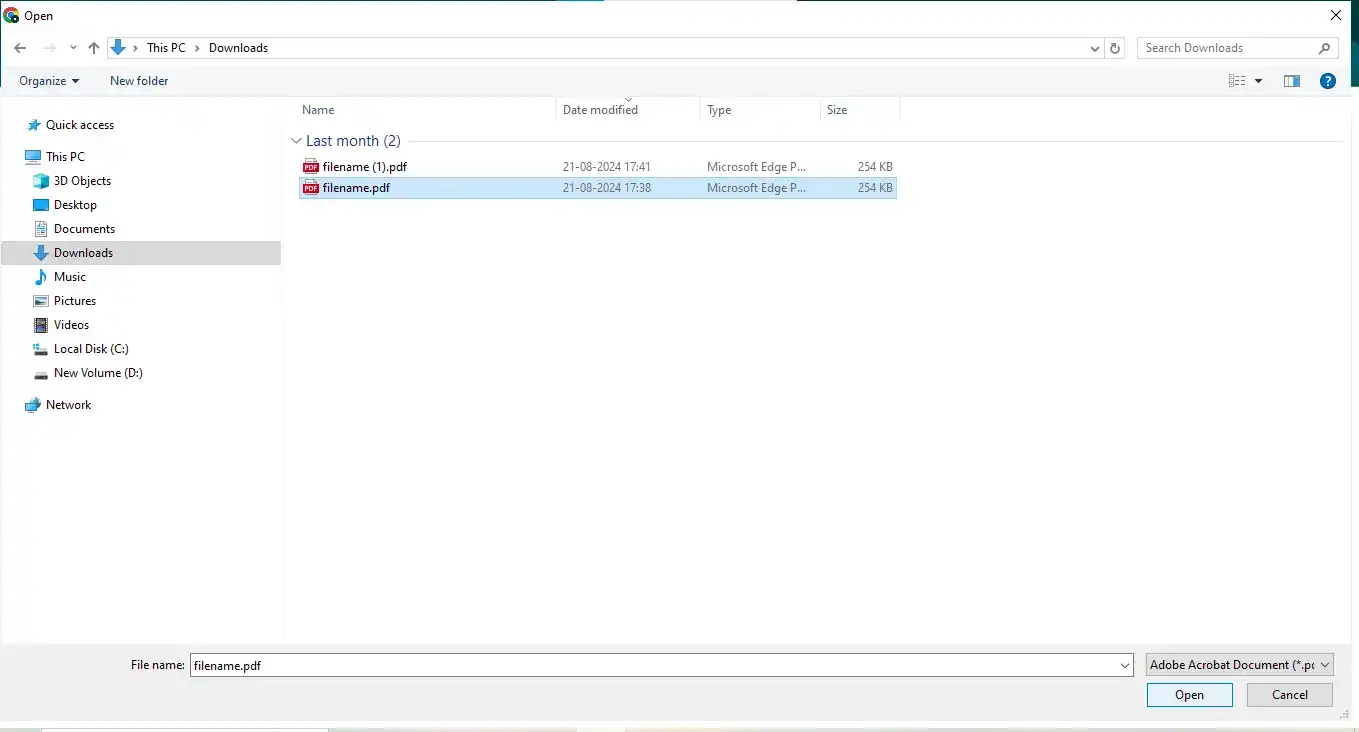Viewport: 1359px width, 732px height.
Task: Sort files by Size column header
Action: [x=837, y=110]
